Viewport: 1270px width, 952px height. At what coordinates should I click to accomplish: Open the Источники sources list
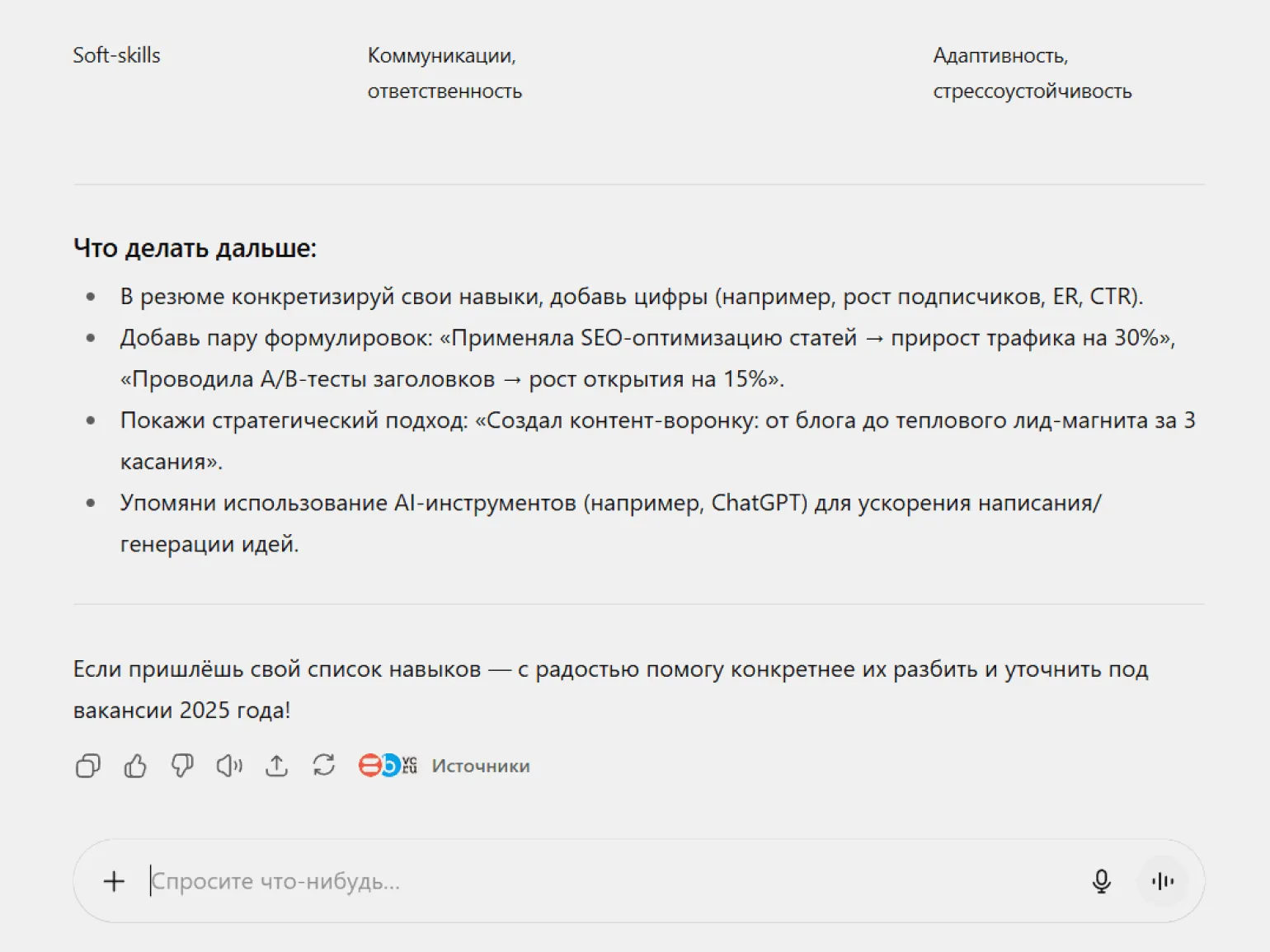pyautogui.click(x=480, y=766)
